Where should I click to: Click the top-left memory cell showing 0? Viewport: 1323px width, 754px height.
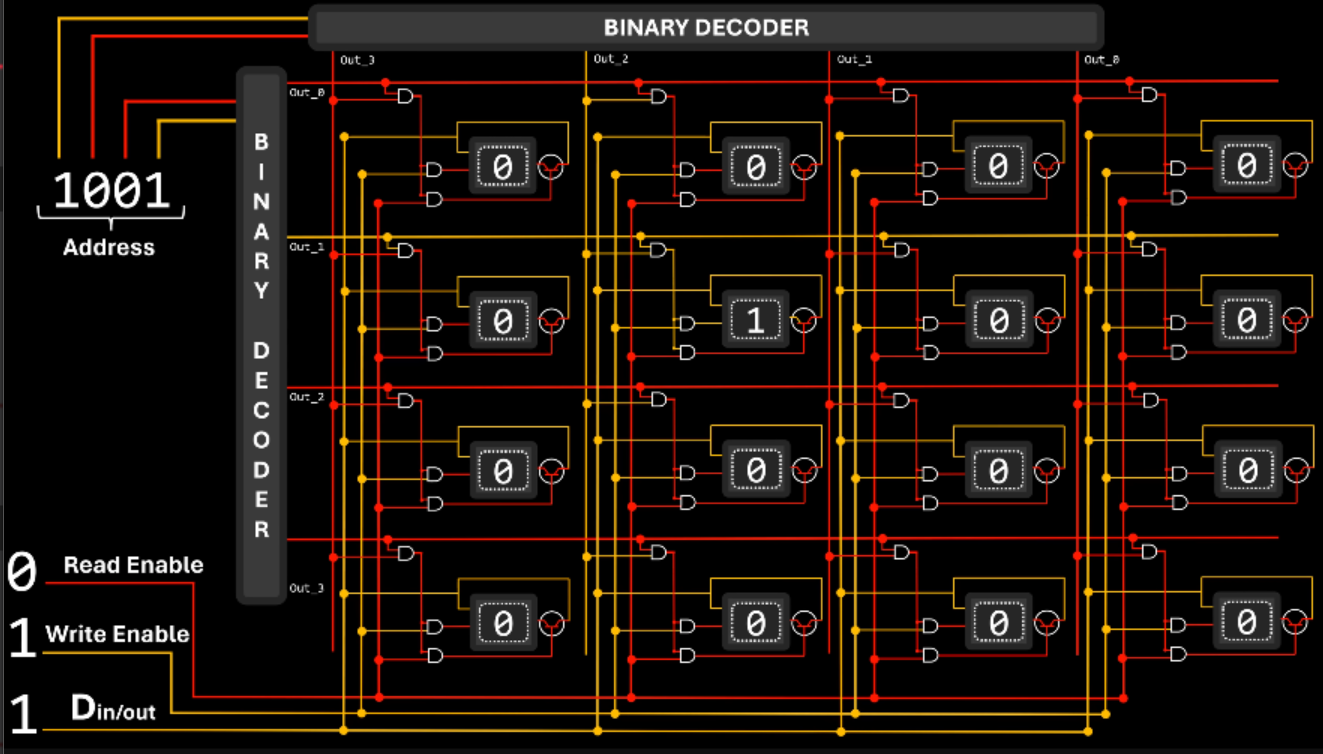pos(503,167)
